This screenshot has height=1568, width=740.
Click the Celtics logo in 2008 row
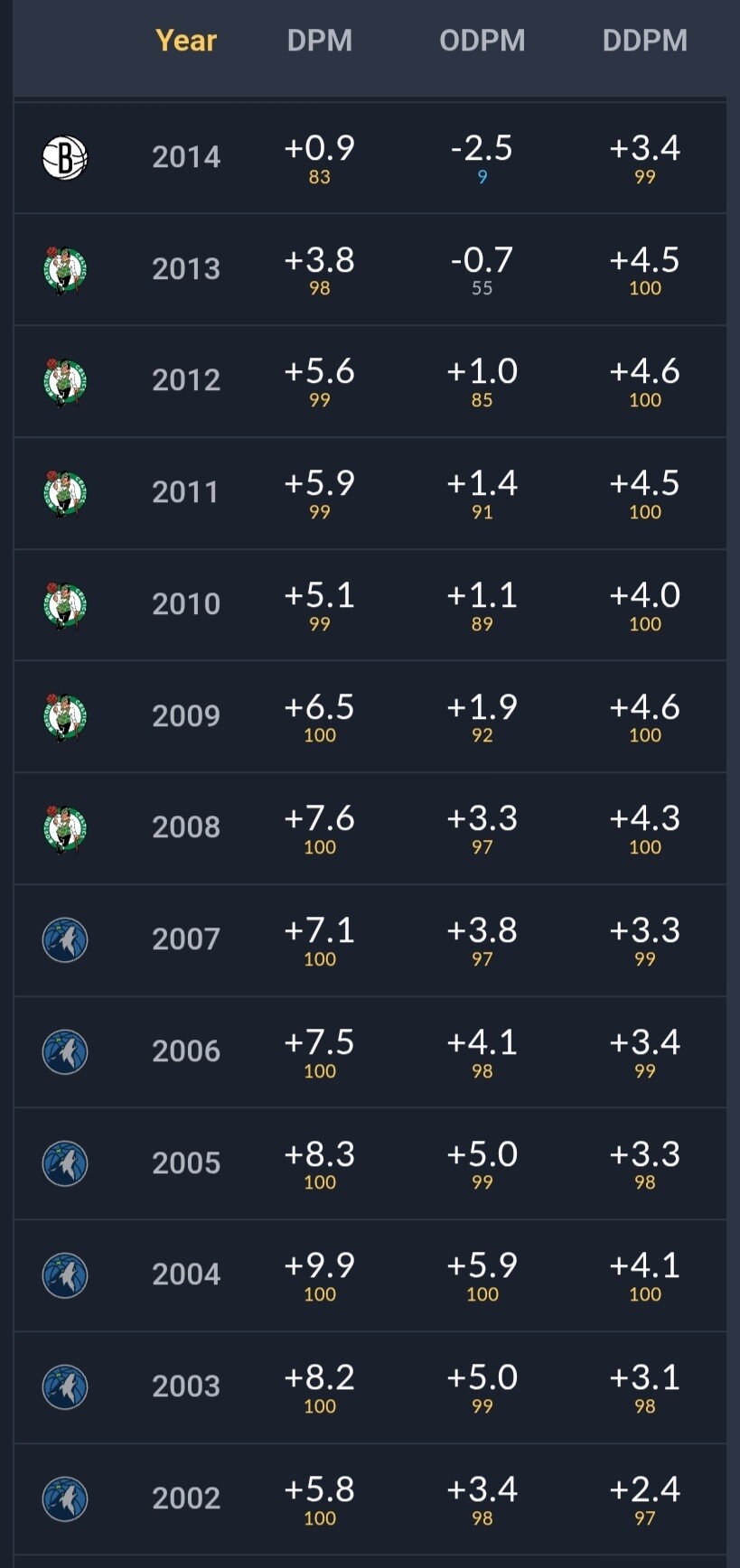click(x=65, y=828)
